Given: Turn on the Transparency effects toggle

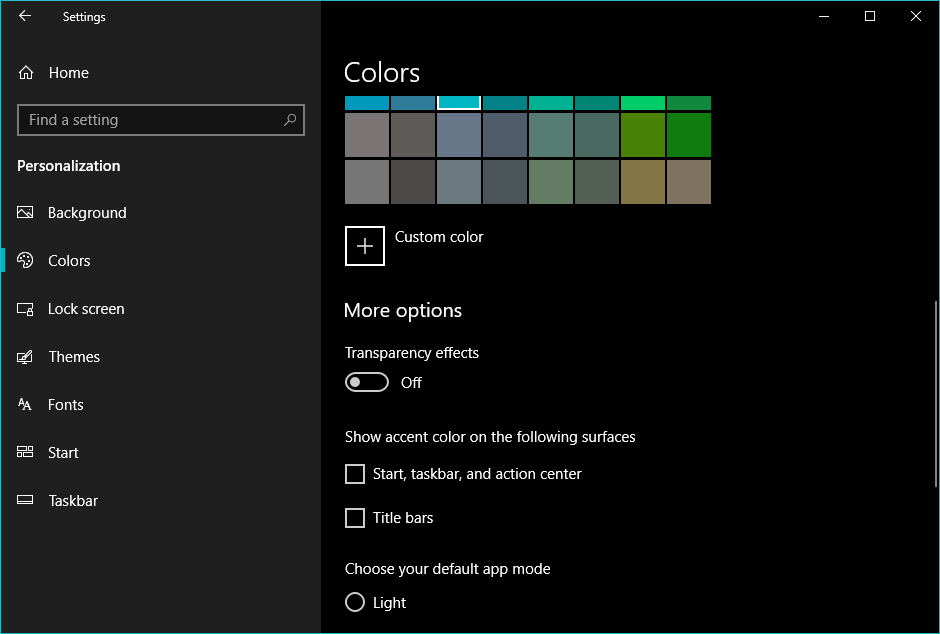Looking at the screenshot, I should pyautogui.click(x=367, y=383).
